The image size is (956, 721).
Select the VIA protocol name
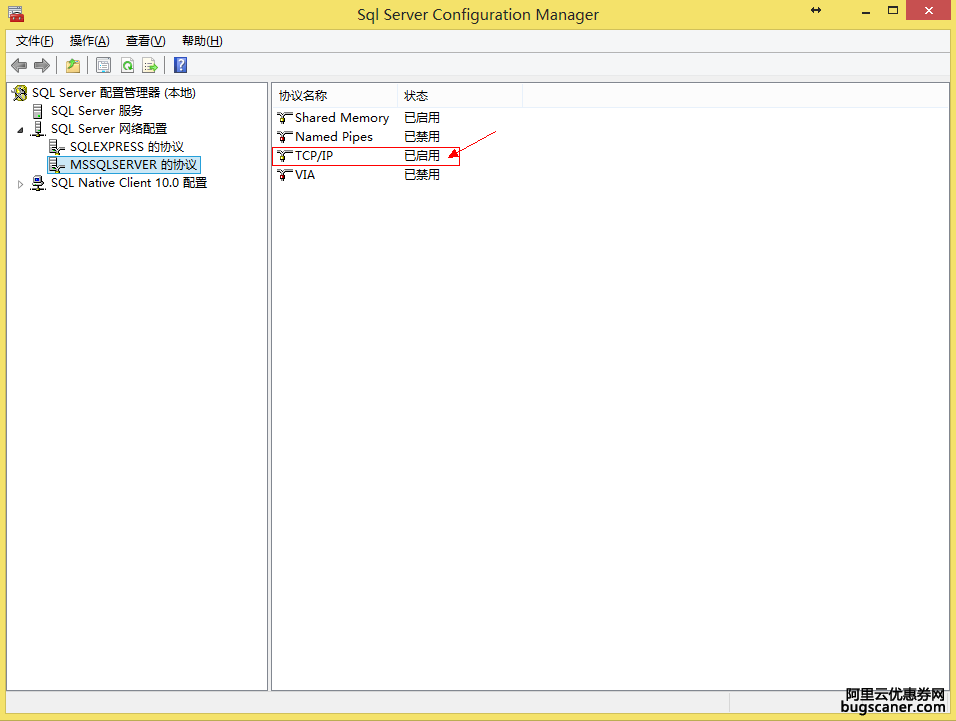305,174
